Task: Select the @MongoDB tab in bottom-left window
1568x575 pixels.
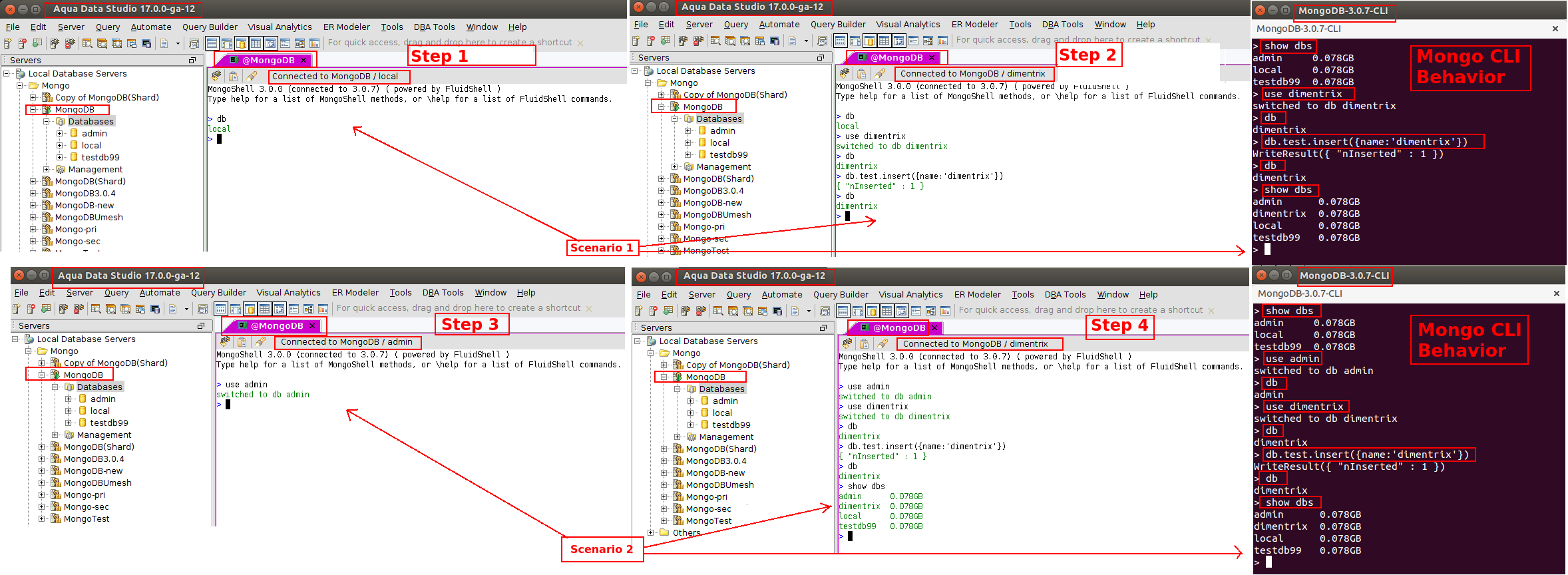Action: [x=271, y=325]
